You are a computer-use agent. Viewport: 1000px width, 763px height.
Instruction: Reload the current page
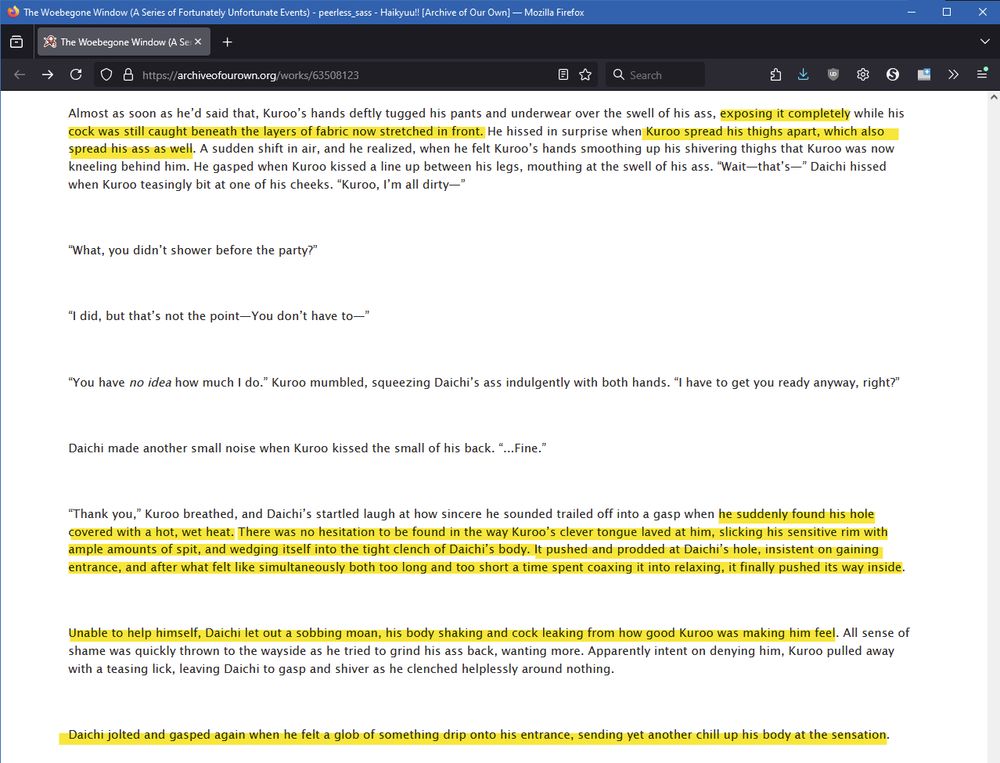click(76, 74)
